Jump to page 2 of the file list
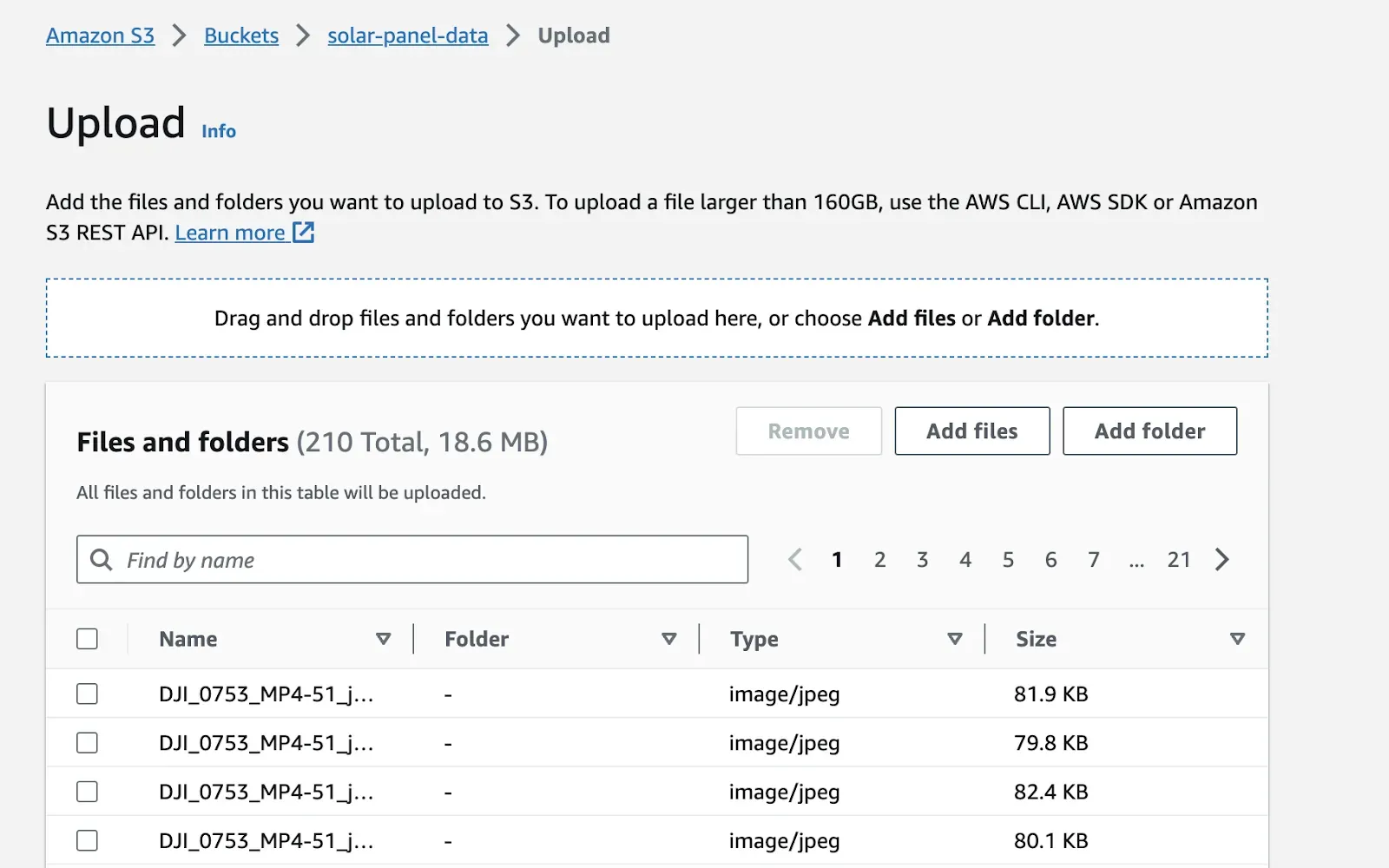This screenshot has height=868, width=1389. (x=880, y=560)
